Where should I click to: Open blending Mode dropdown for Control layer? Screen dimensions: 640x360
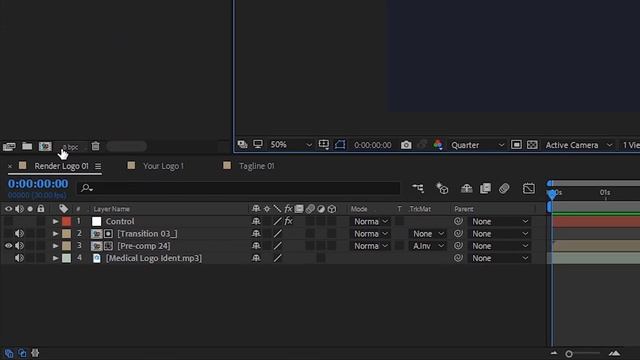[371, 221]
